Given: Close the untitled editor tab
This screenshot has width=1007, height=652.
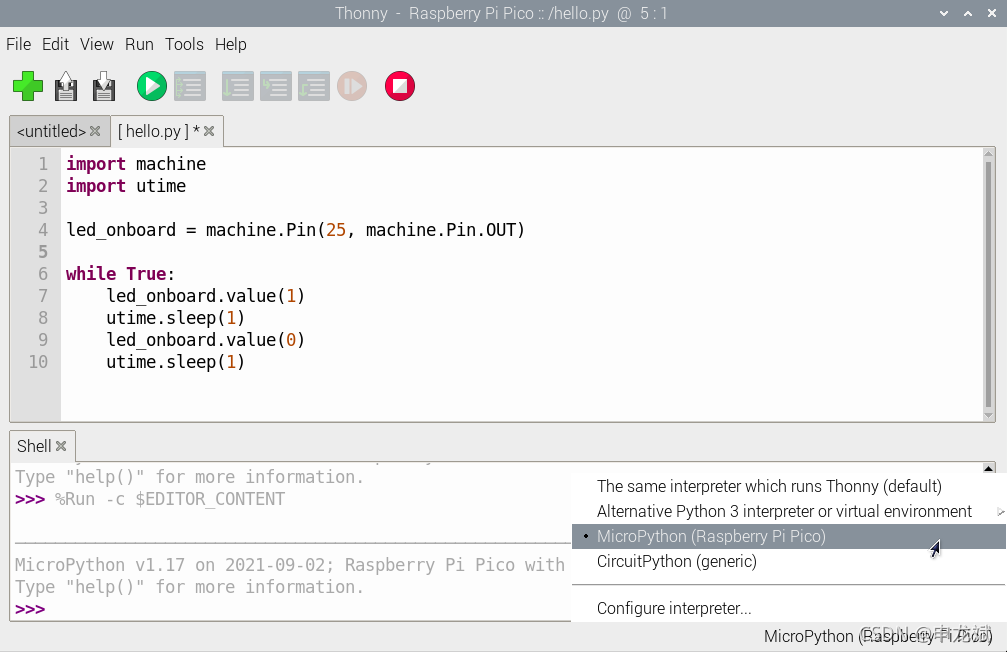Looking at the screenshot, I should tap(95, 131).
